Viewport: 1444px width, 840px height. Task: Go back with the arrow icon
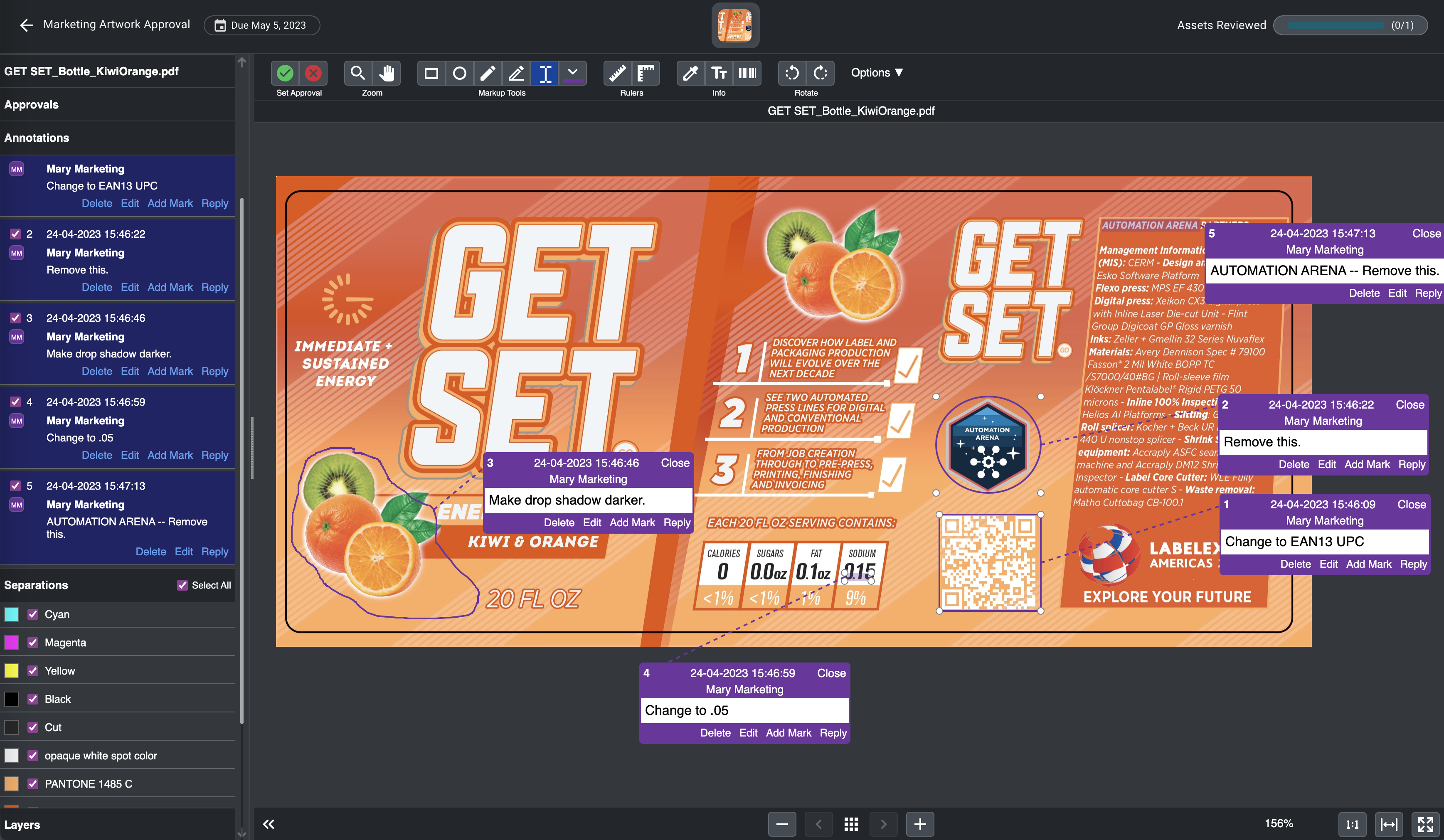tap(26, 25)
